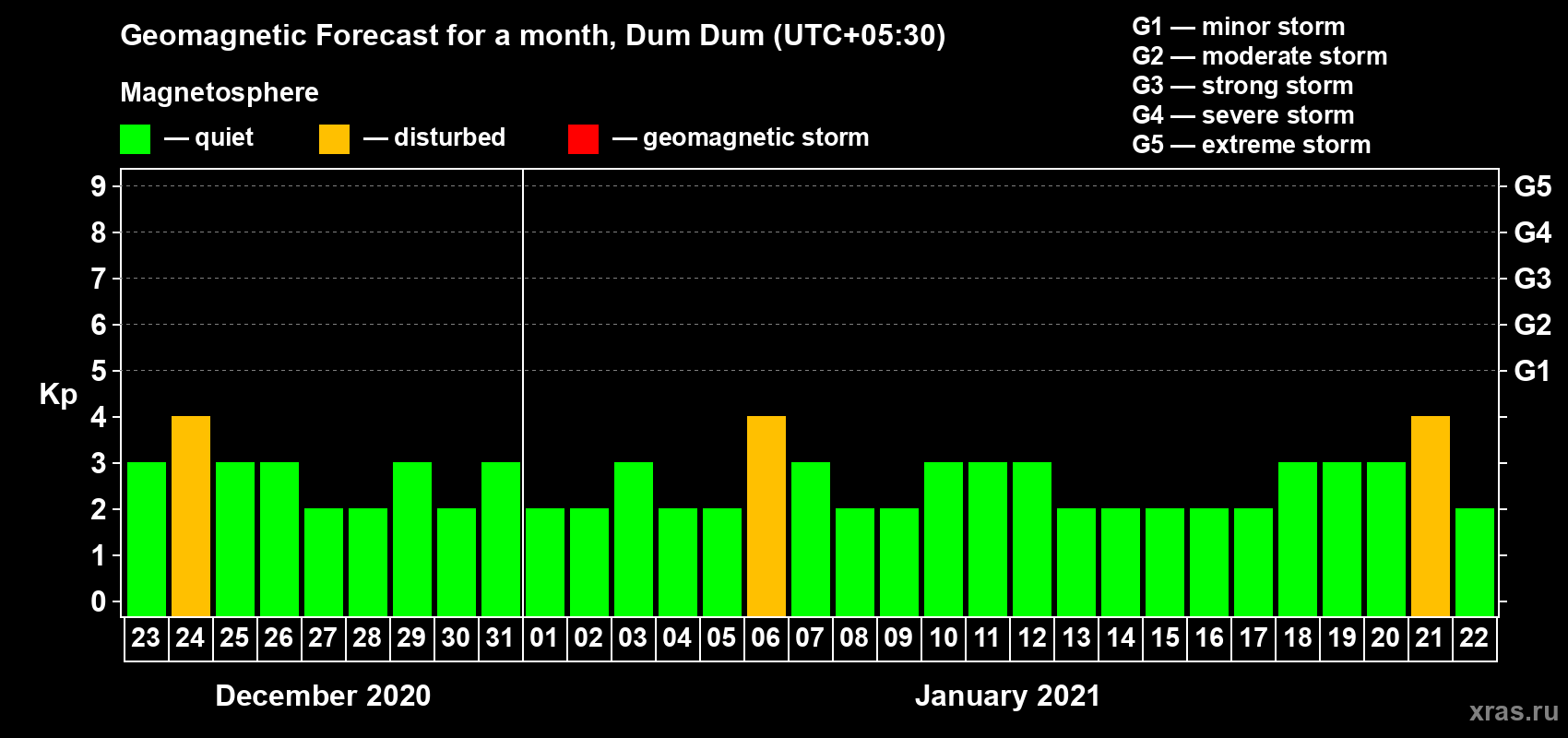Select the orange bar for January 21
The width and height of the screenshot is (1568, 738).
1431,516
